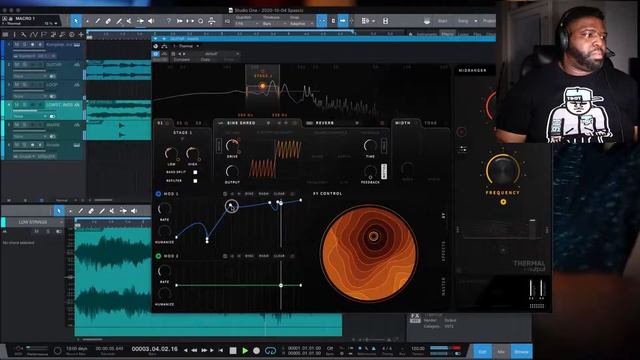This screenshot has width=640, height=360.
Task: Select Listen tool in lower editor toolbar
Action: coord(134,211)
